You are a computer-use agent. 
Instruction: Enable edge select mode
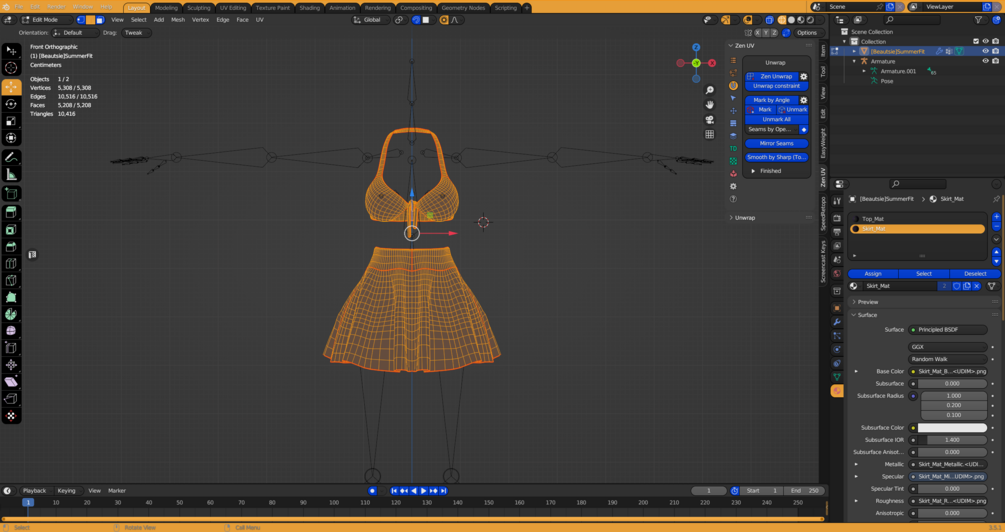coord(90,20)
